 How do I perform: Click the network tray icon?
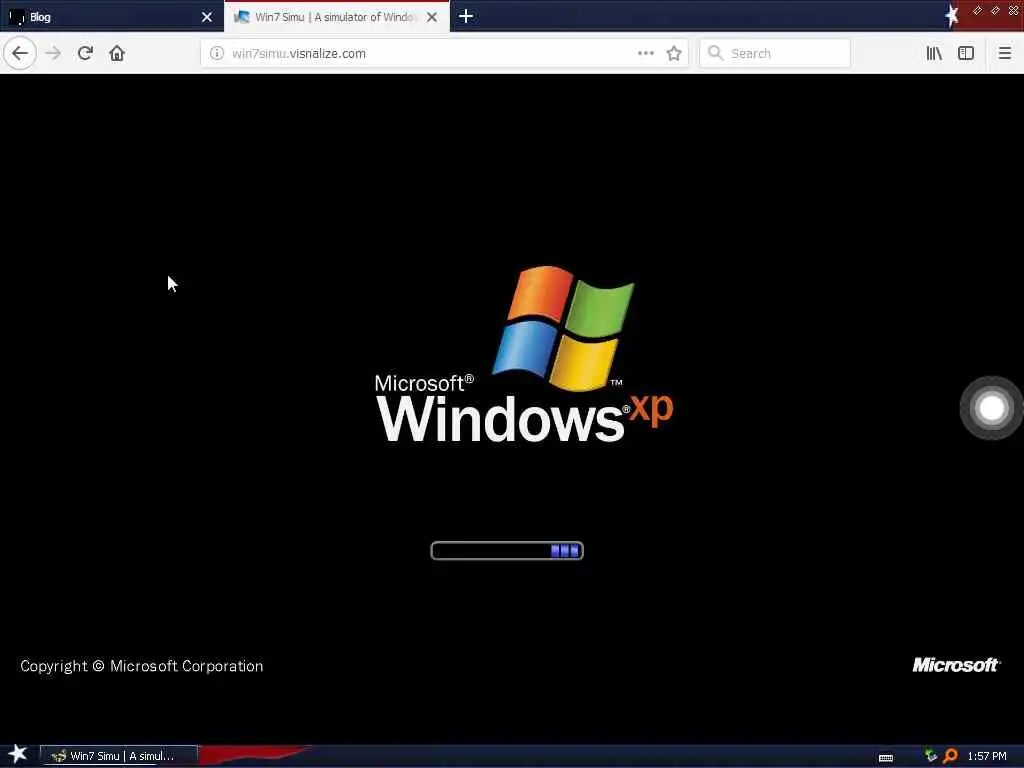point(931,756)
